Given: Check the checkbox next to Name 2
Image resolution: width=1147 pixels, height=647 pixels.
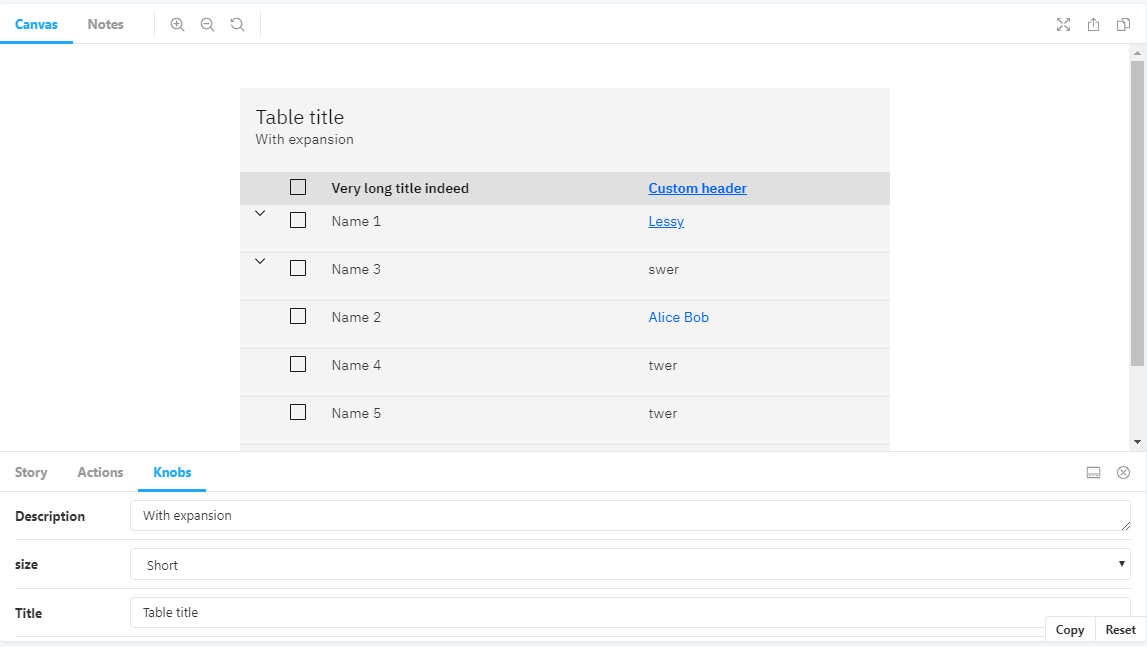Looking at the screenshot, I should [297, 316].
